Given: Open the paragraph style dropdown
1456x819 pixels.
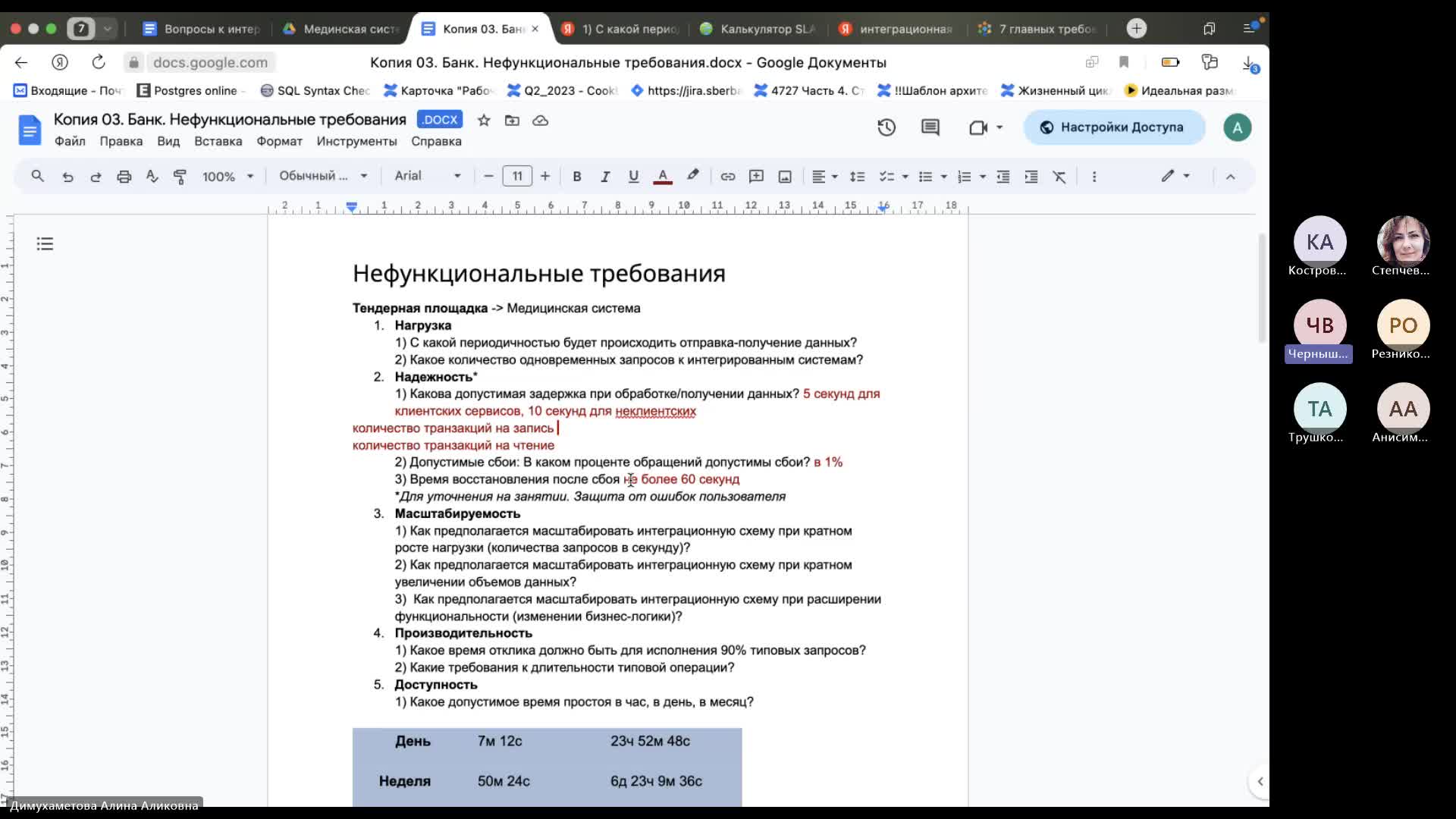Looking at the screenshot, I should click(x=323, y=176).
